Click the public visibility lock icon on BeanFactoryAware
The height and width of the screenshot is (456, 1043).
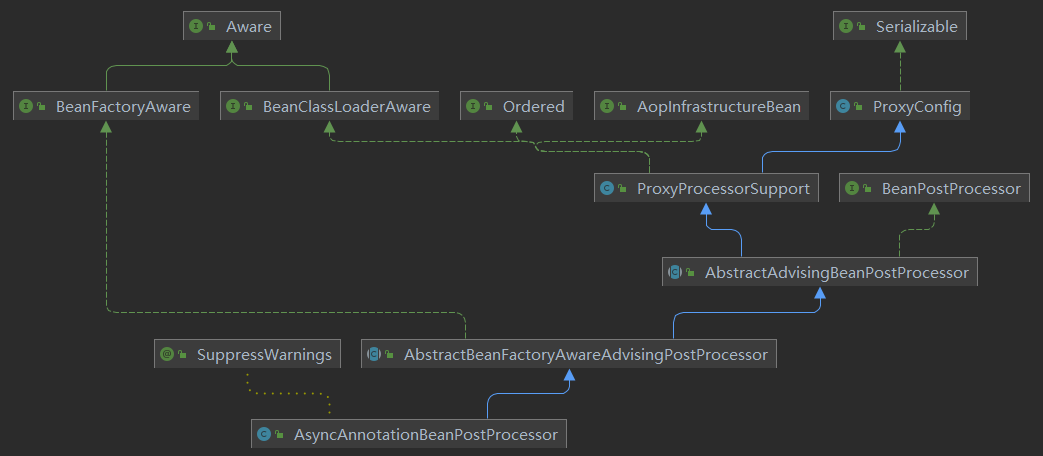pyautogui.click(x=42, y=107)
